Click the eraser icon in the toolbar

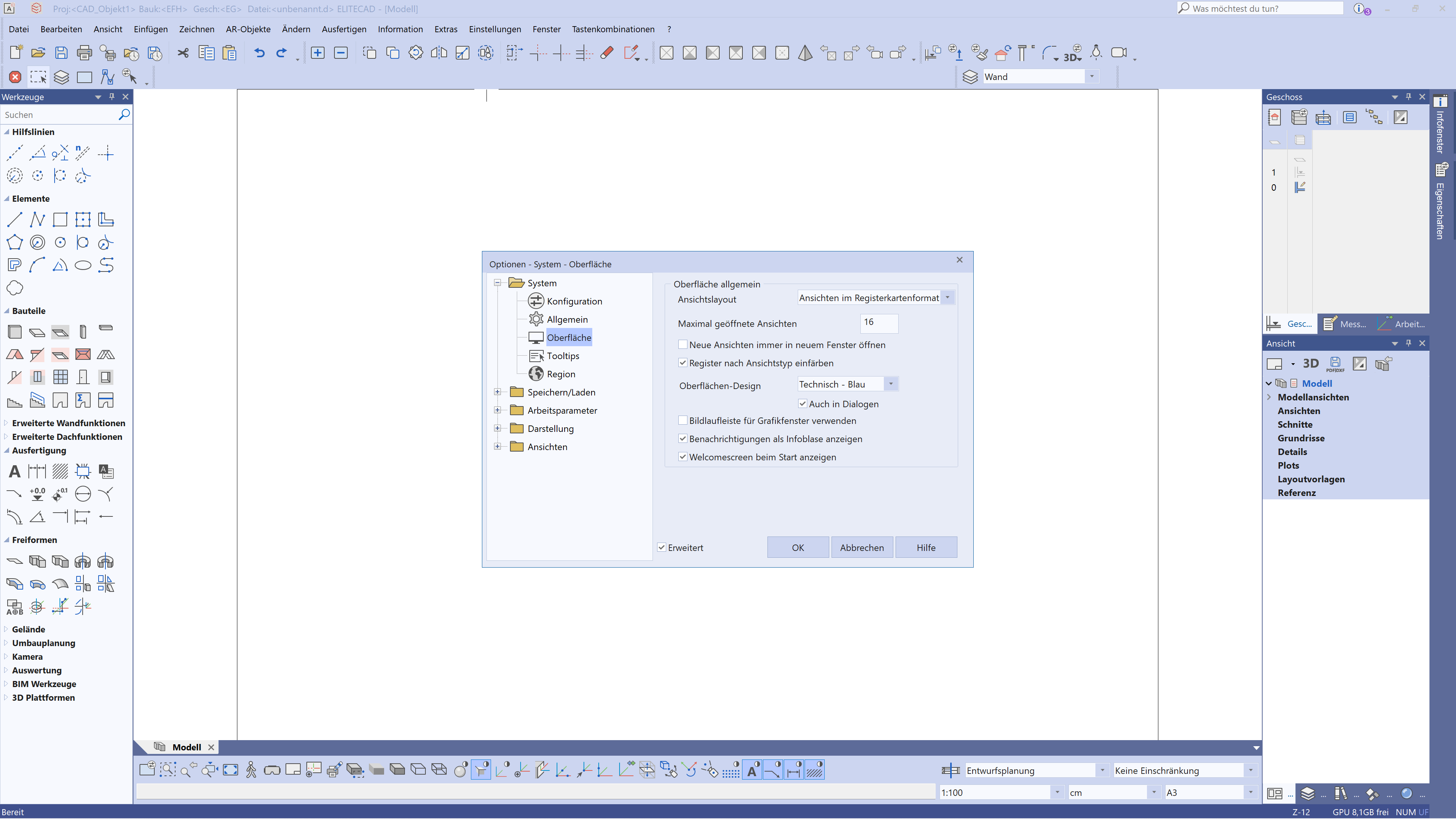[x=607, y=53]
